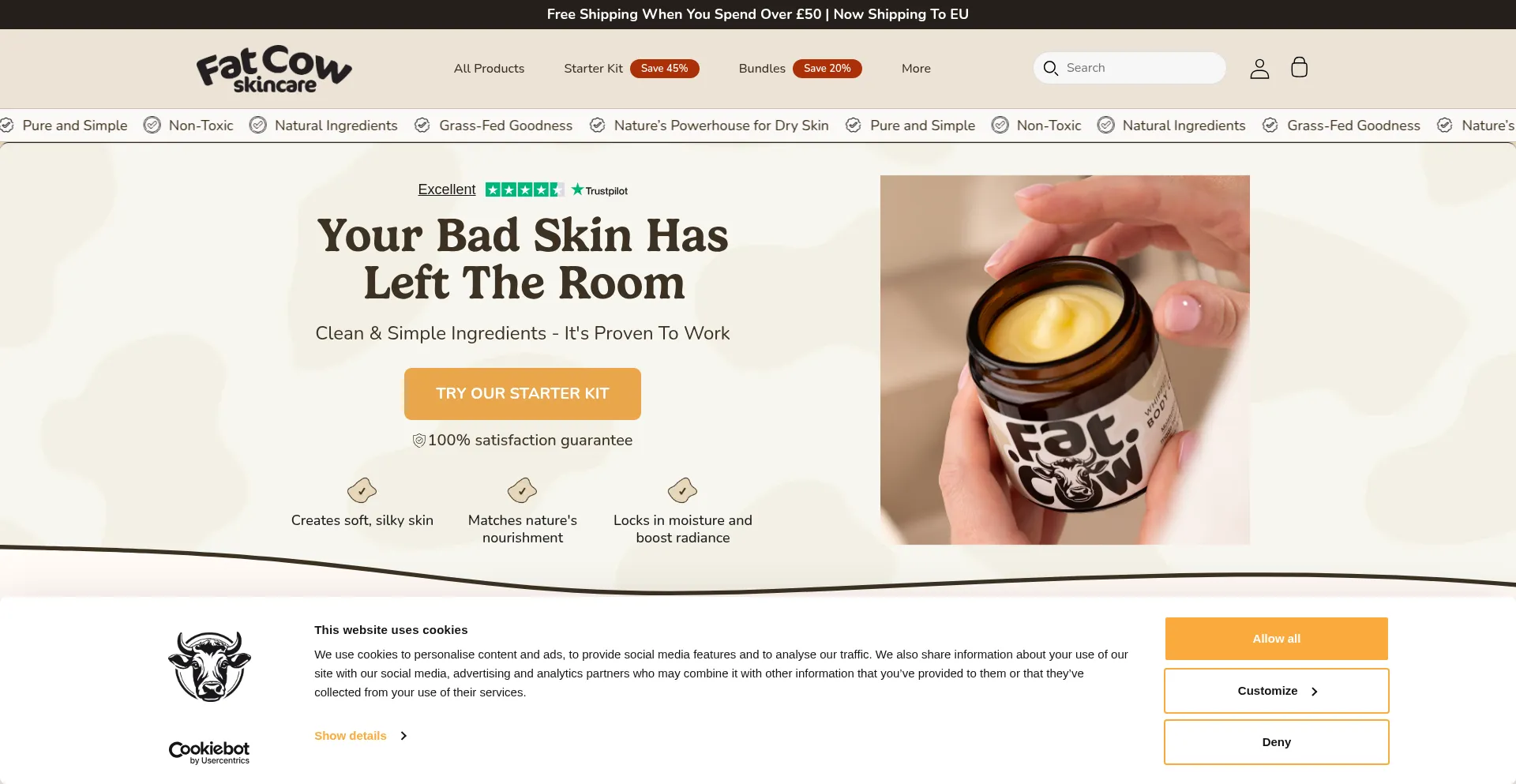This screenshot has height=784, width=1516.
Task: Open the More navigation menu
Action: [916, 69]
